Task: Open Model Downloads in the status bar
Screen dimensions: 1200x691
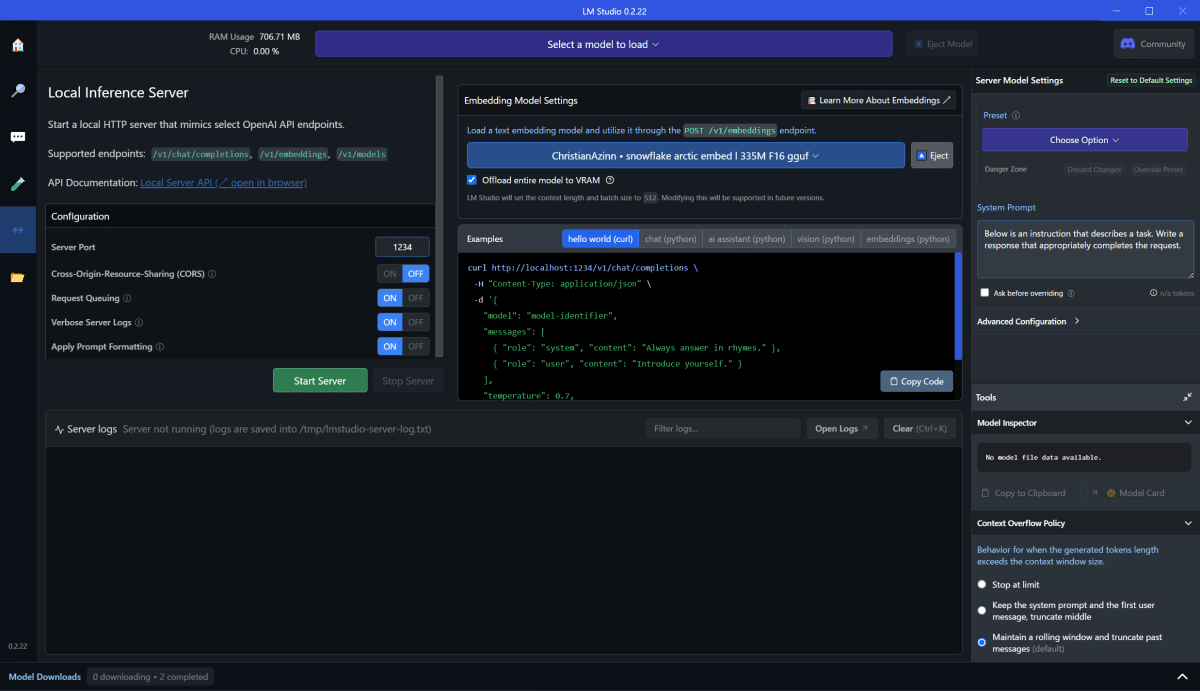Action: 44,677
